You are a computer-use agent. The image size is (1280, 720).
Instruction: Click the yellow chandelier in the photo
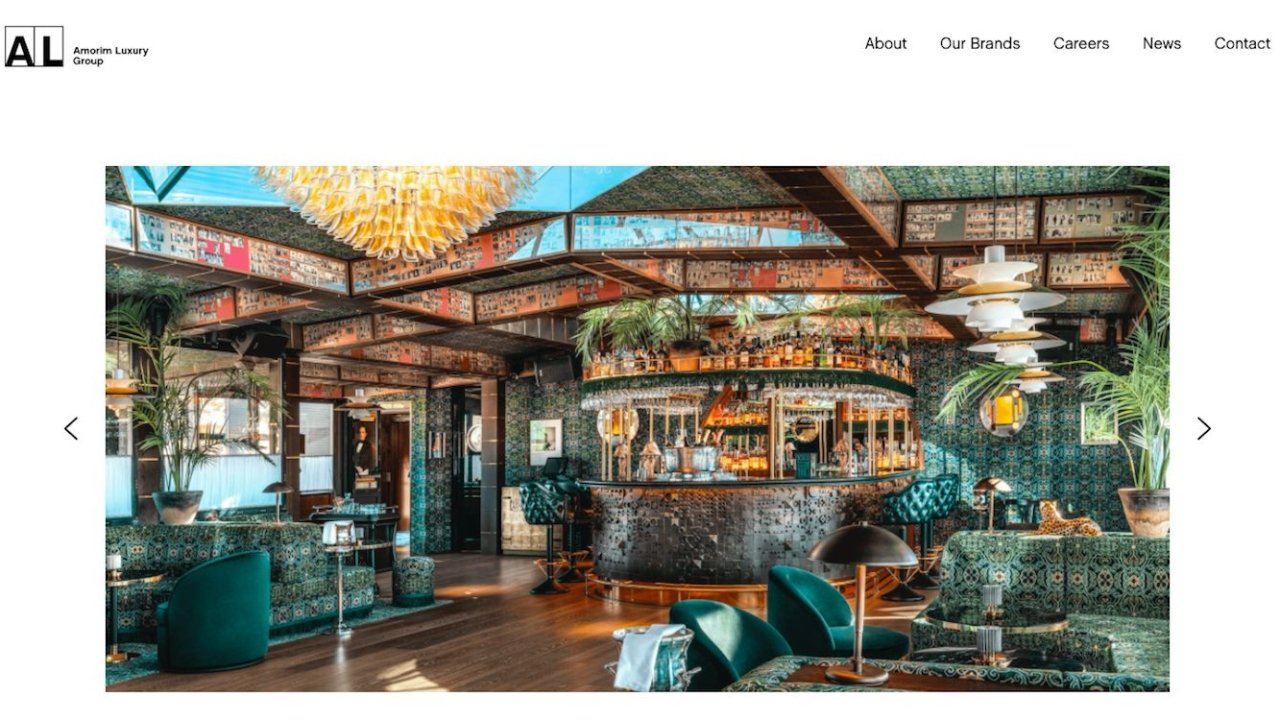[x=396, y=207]
